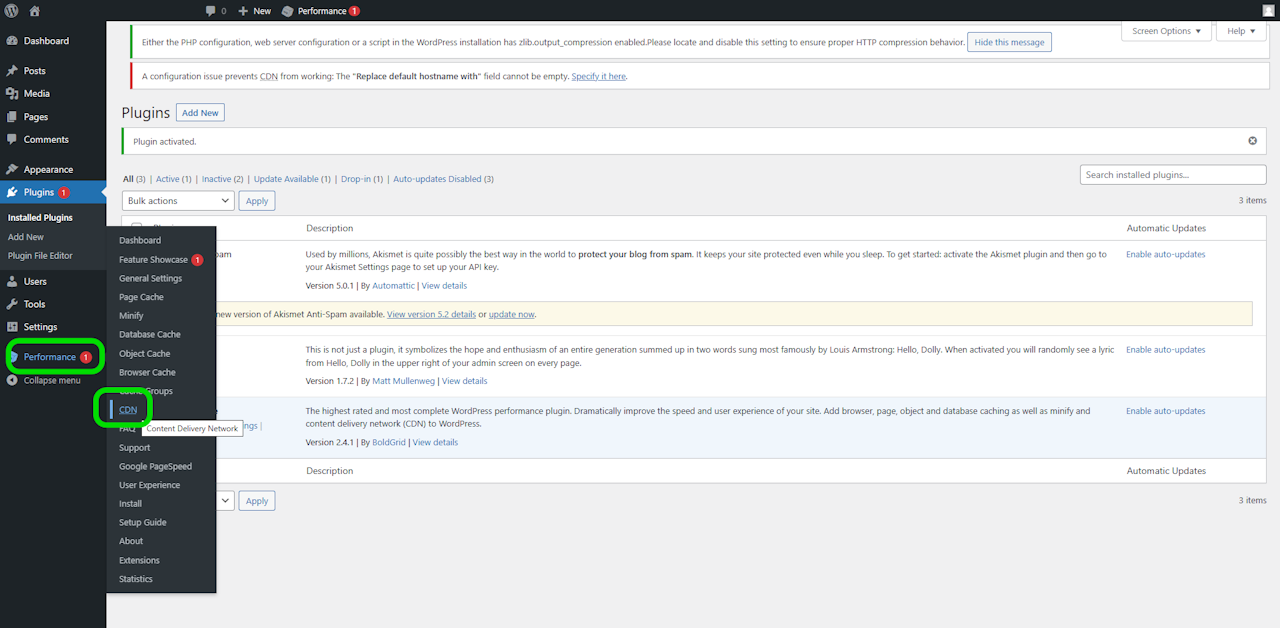Screen dimensions: 1280x628
Task: Focus the Search installed plugins field
Action: 1173,175
